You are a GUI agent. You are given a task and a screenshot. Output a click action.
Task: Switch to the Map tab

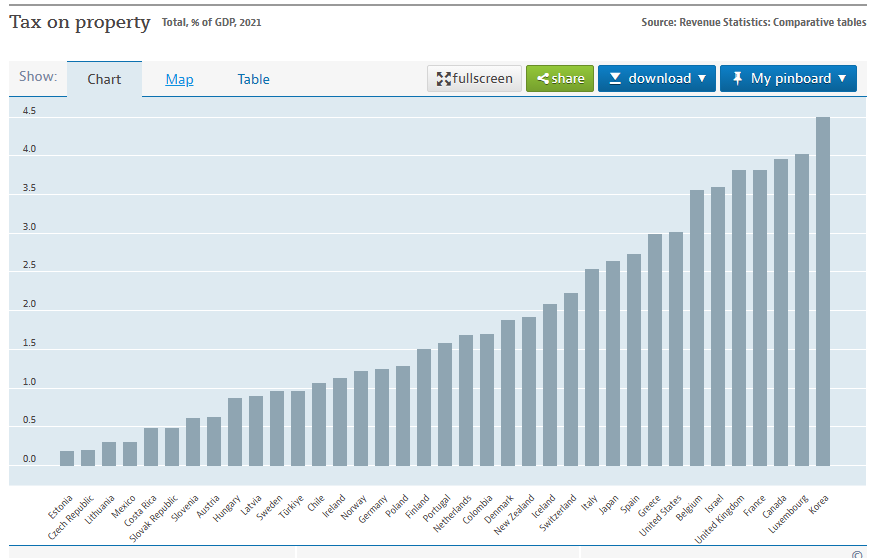(x=180, y=80)
